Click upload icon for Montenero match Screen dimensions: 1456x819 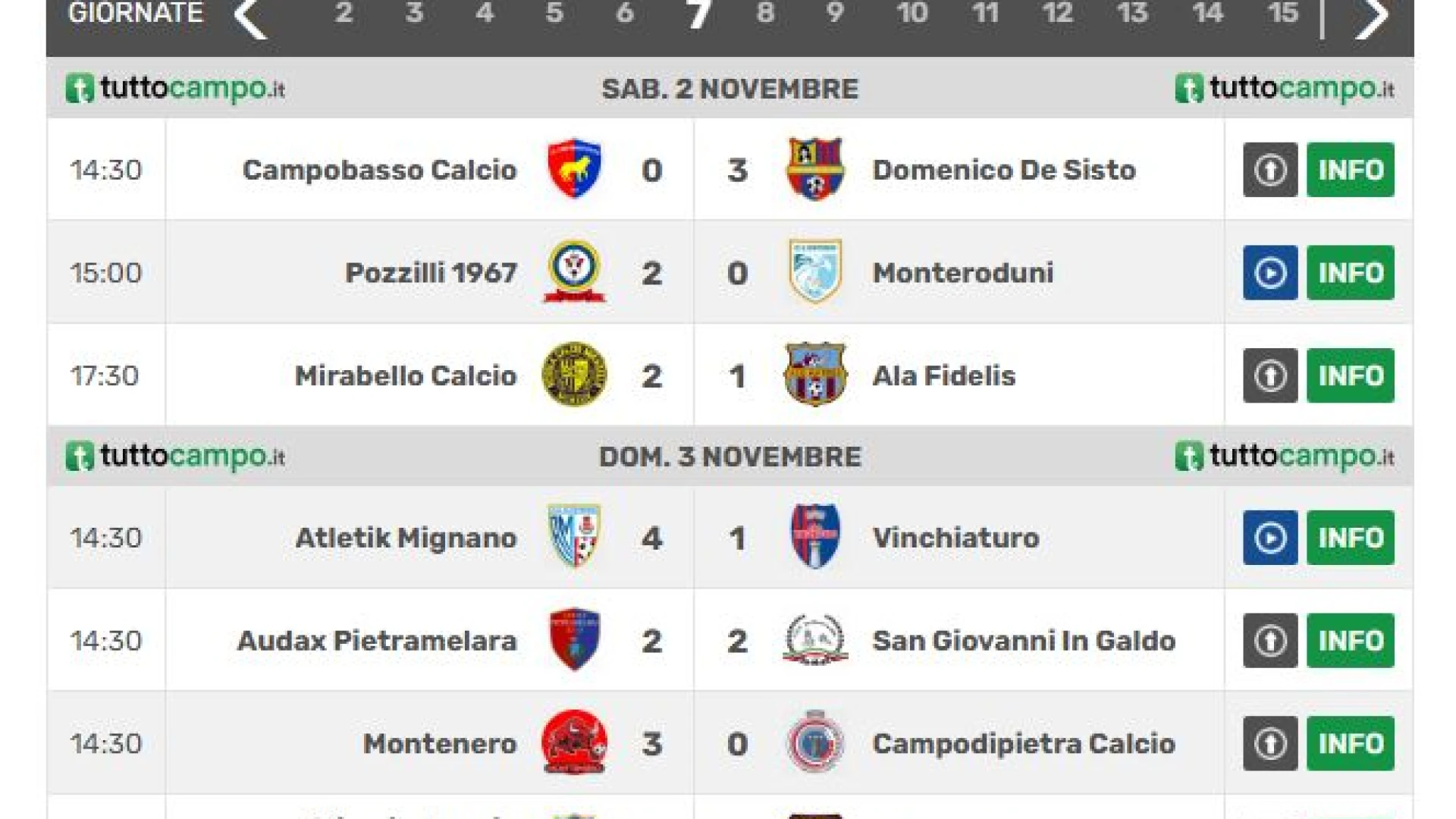click(x=1270, y=744)
